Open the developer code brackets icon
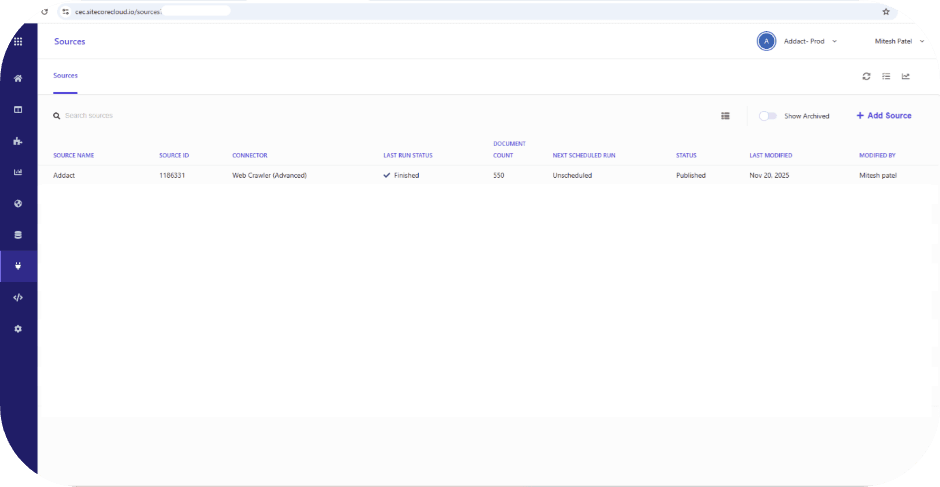 tap(18, 297)
